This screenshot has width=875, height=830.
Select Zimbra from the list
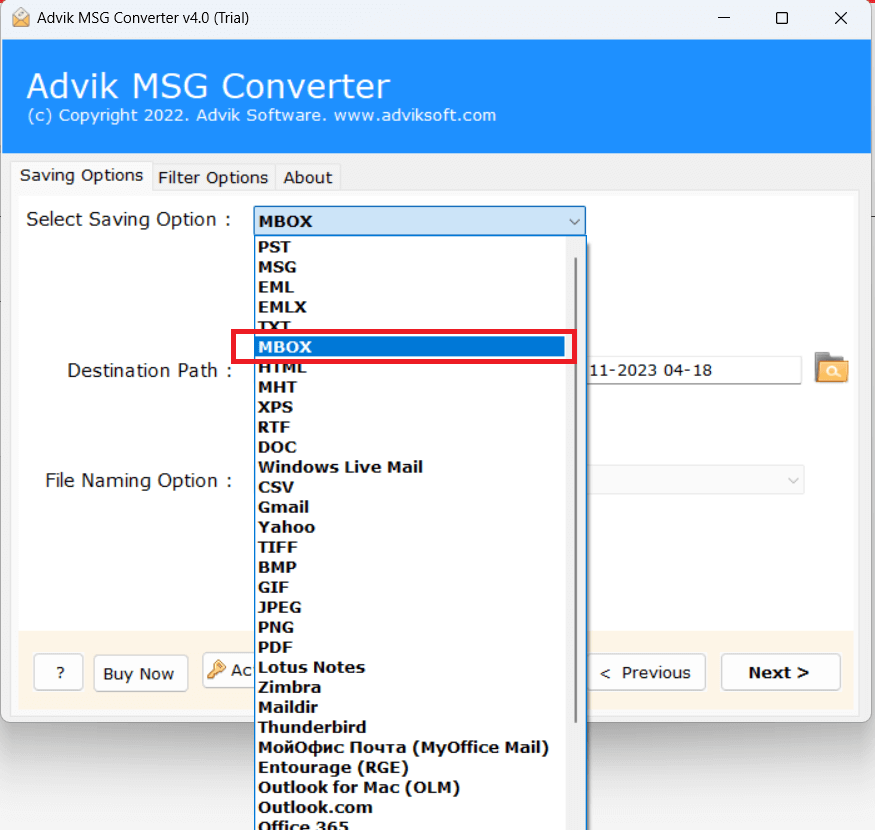[x=411, y=687]
